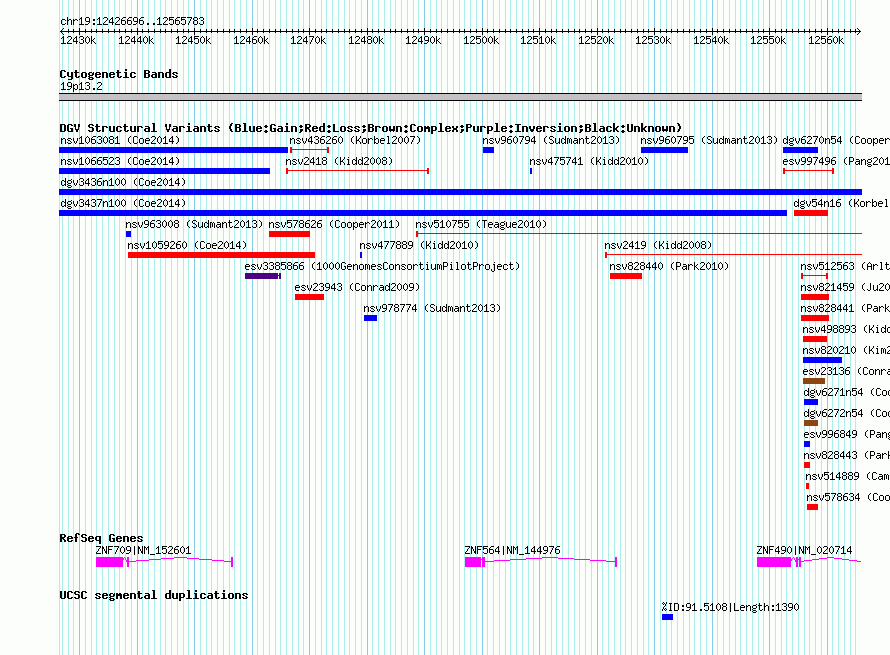Viewport: 890px width, 655px height.
Task: Click the DGV Structural Variants track title
Action: (371, 128)
